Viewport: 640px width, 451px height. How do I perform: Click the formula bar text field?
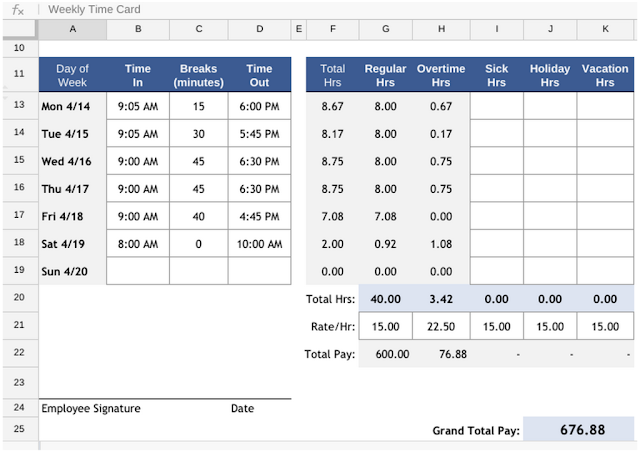[x=339, y=9]
